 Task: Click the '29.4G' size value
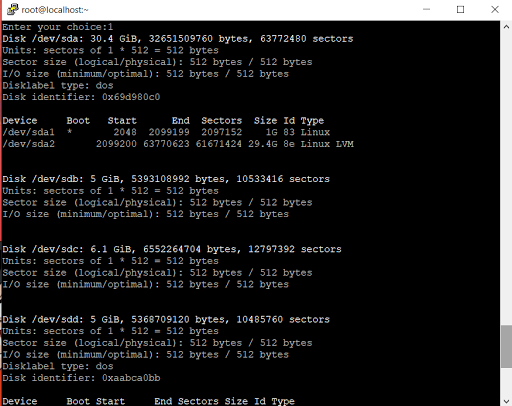263,144
